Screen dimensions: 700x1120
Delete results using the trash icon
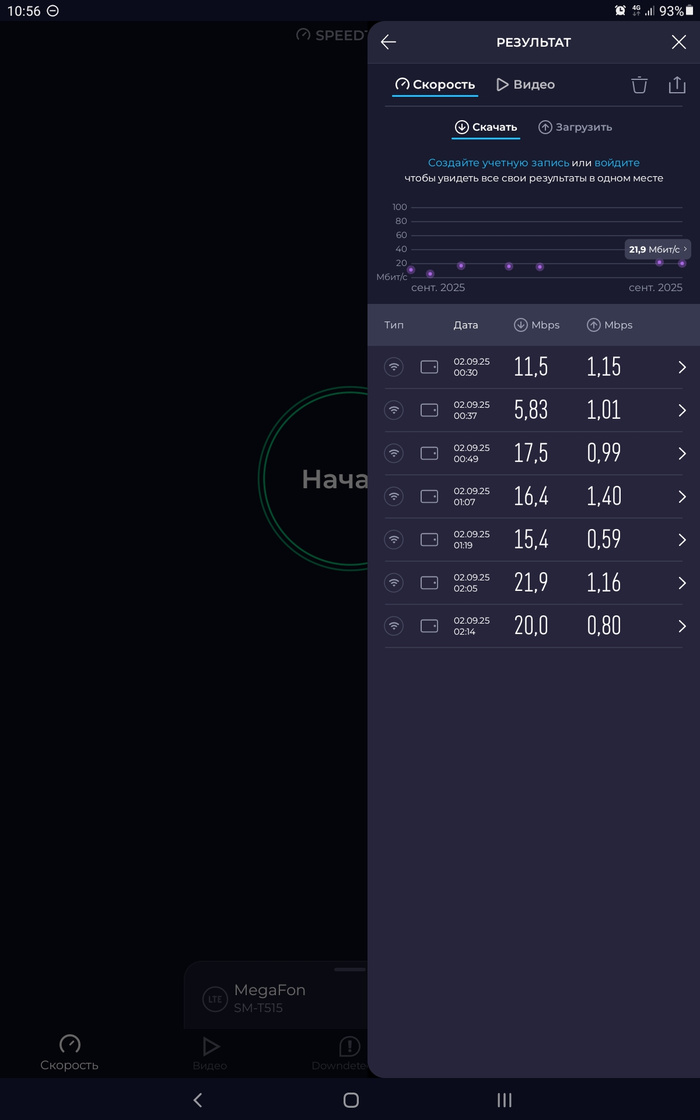(x=639, y=85)
